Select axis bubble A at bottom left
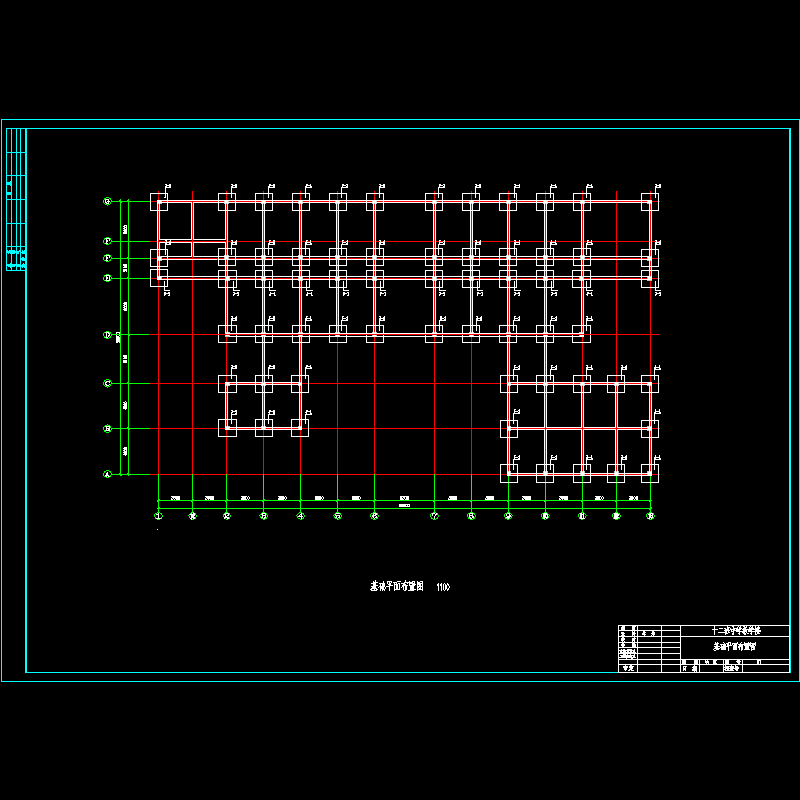Viewport: 800px width, 800px height. click(x=108, y=475)
